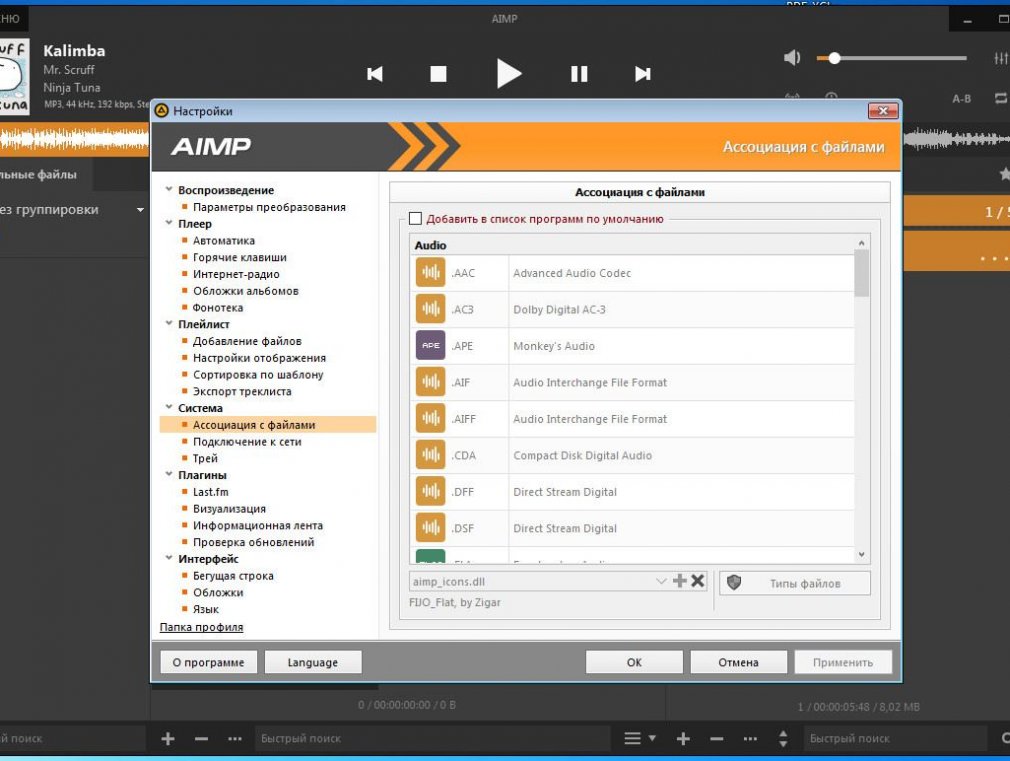Click the right Быстрый поиск search field
The image size is (1010, 761).
[x=895, y=738]
